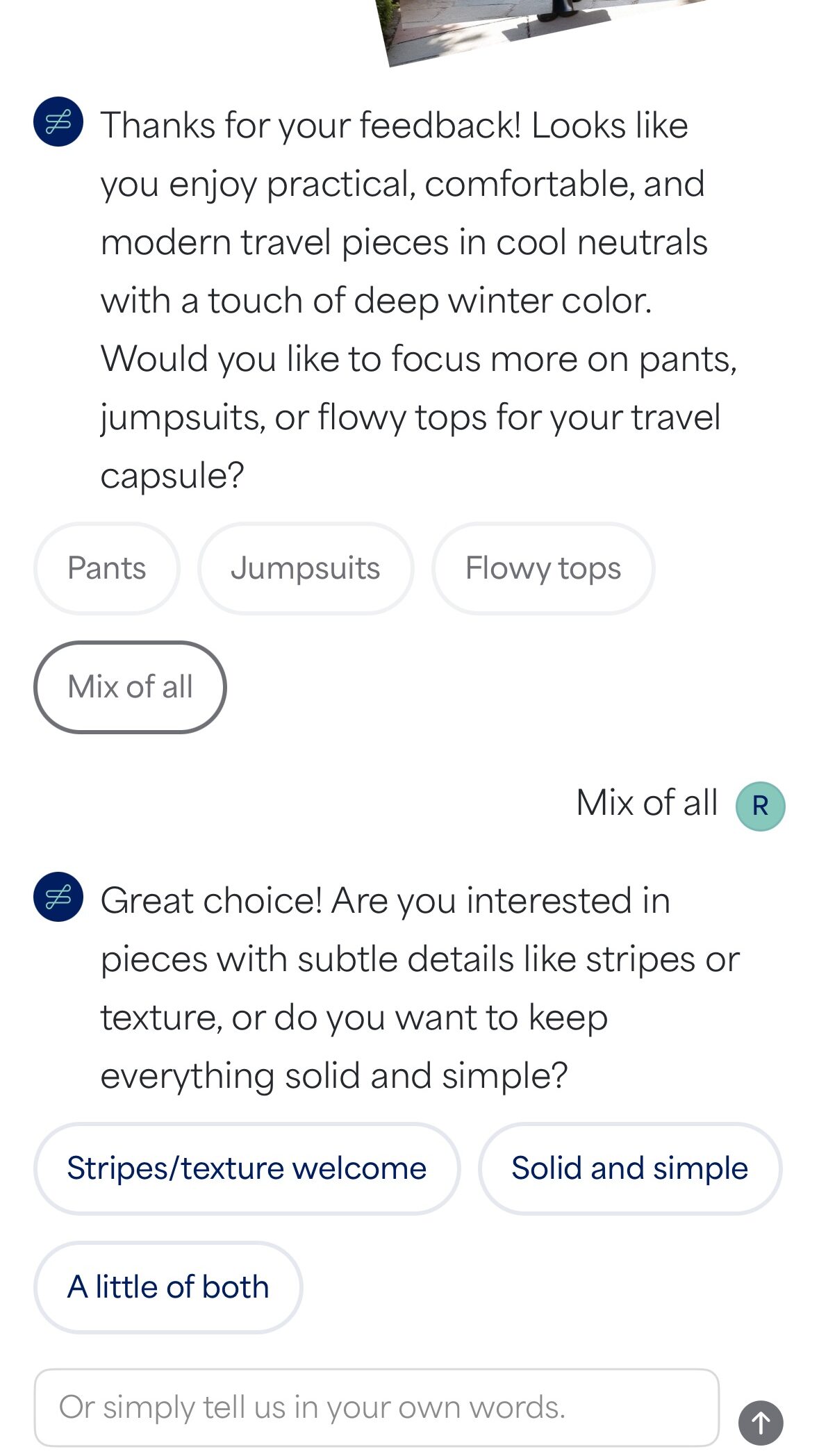Image resolution: width=819 pixels, height=1456 pixels.
Task: Pick the 'Flowy tops' option chip
Action: 543,568
